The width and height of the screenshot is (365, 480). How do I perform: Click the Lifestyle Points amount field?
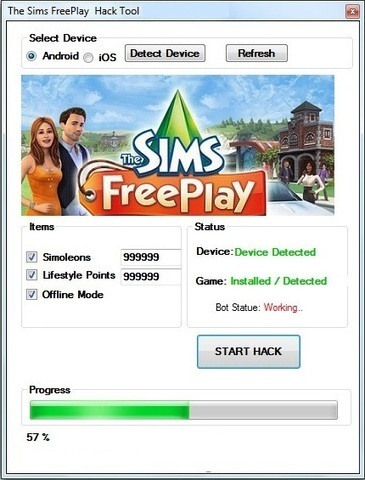point(151,277)
